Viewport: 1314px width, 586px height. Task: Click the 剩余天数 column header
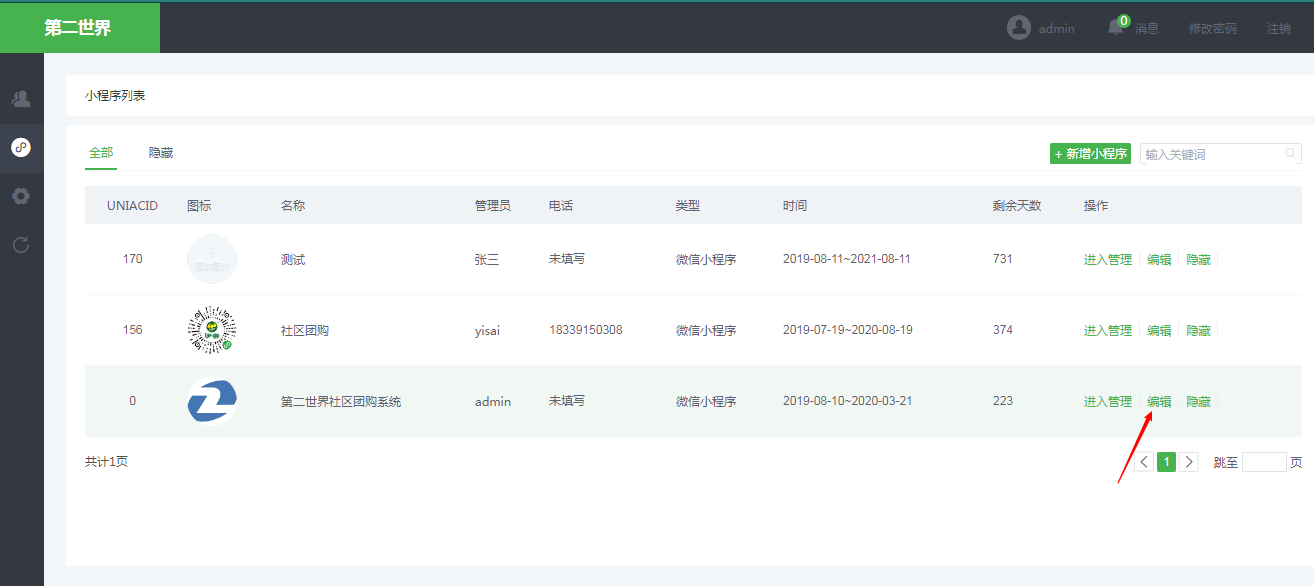1017,206
